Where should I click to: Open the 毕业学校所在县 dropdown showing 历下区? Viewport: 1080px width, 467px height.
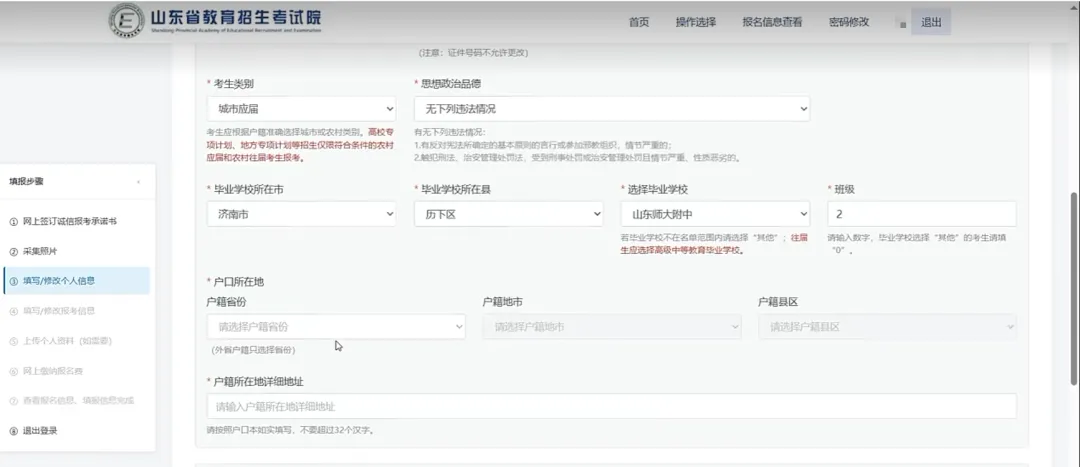click(x=508, y=214)
